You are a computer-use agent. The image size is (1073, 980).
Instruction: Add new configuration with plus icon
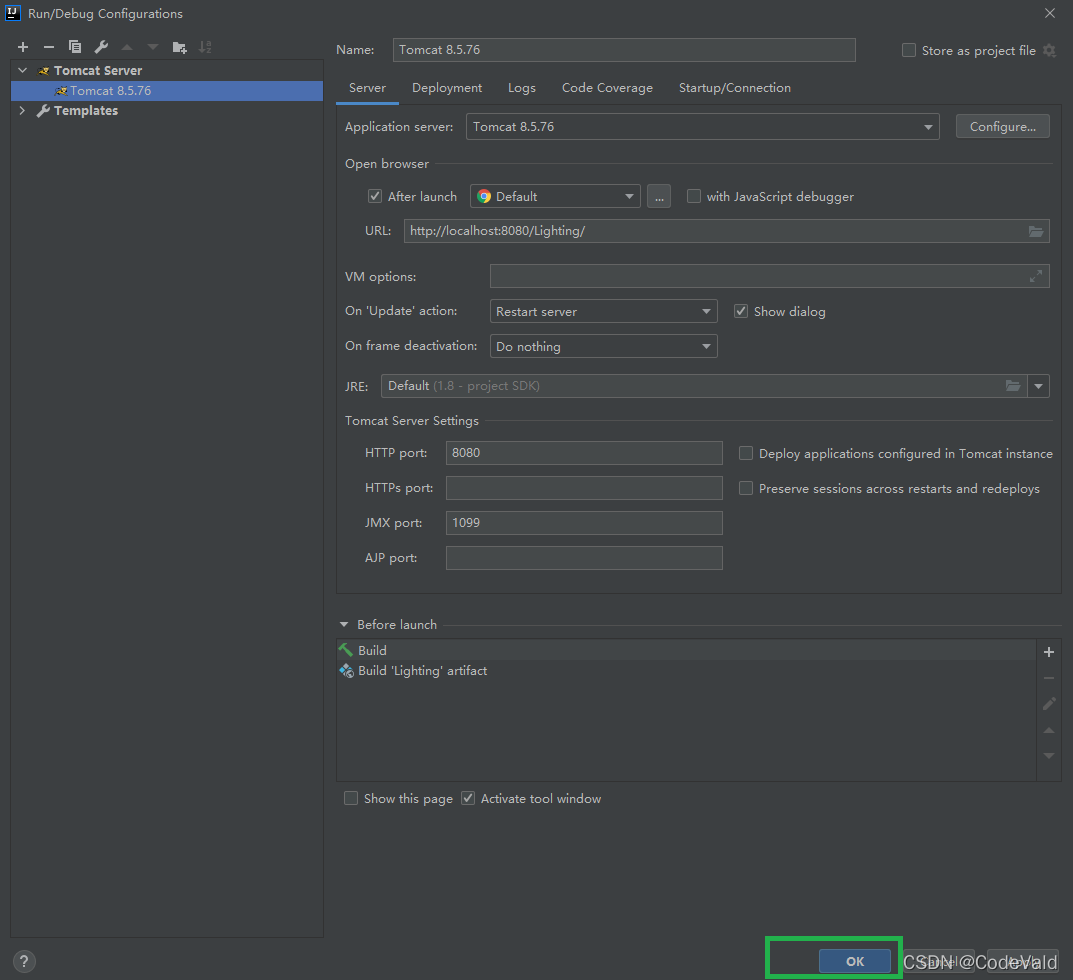(23, 47)
